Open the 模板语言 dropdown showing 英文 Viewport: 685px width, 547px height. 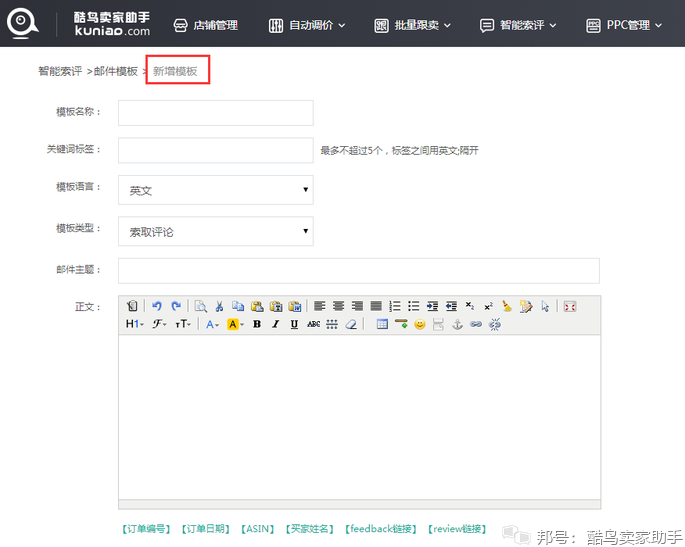coord(215,190)
